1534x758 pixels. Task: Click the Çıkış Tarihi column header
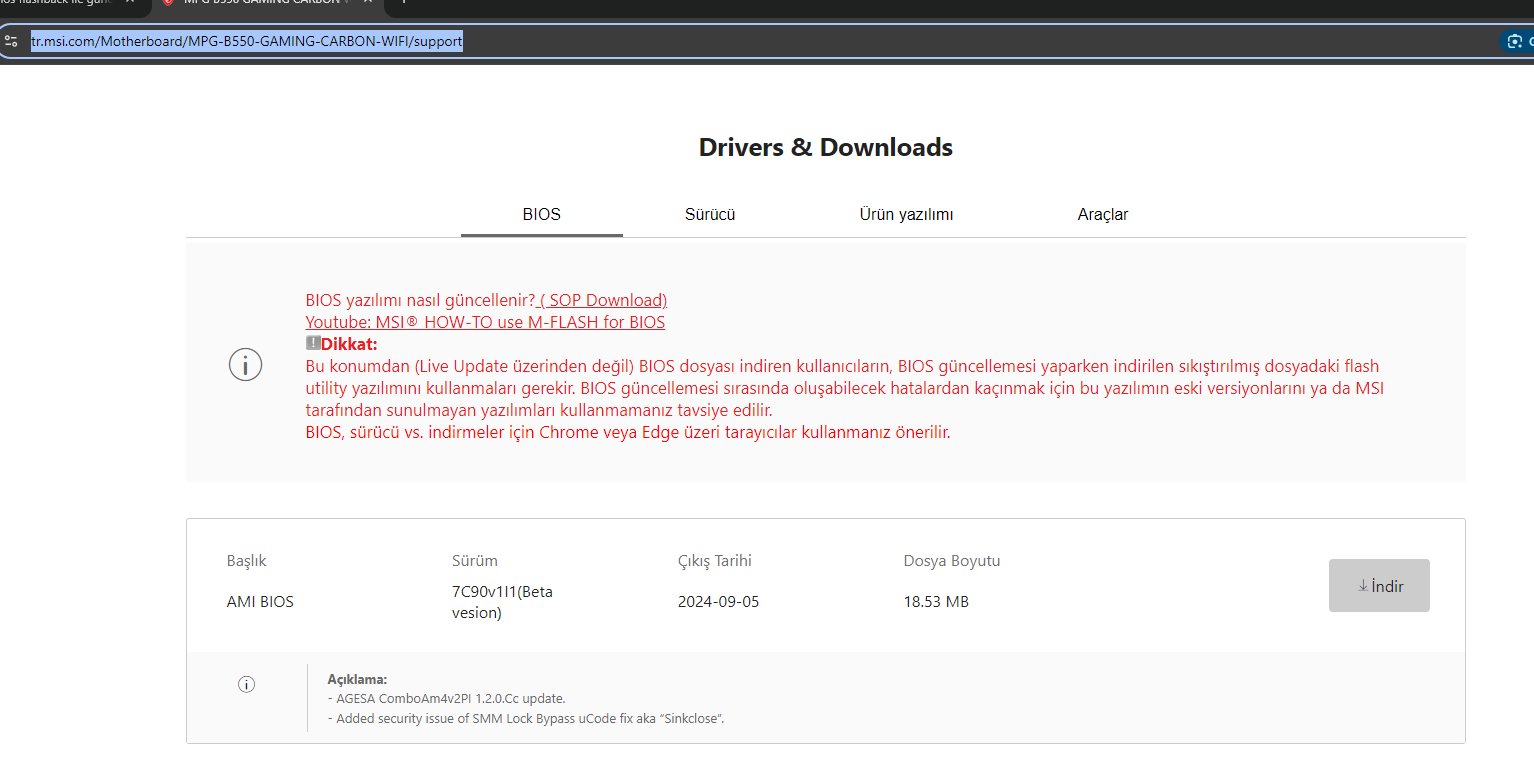point(715,561)
